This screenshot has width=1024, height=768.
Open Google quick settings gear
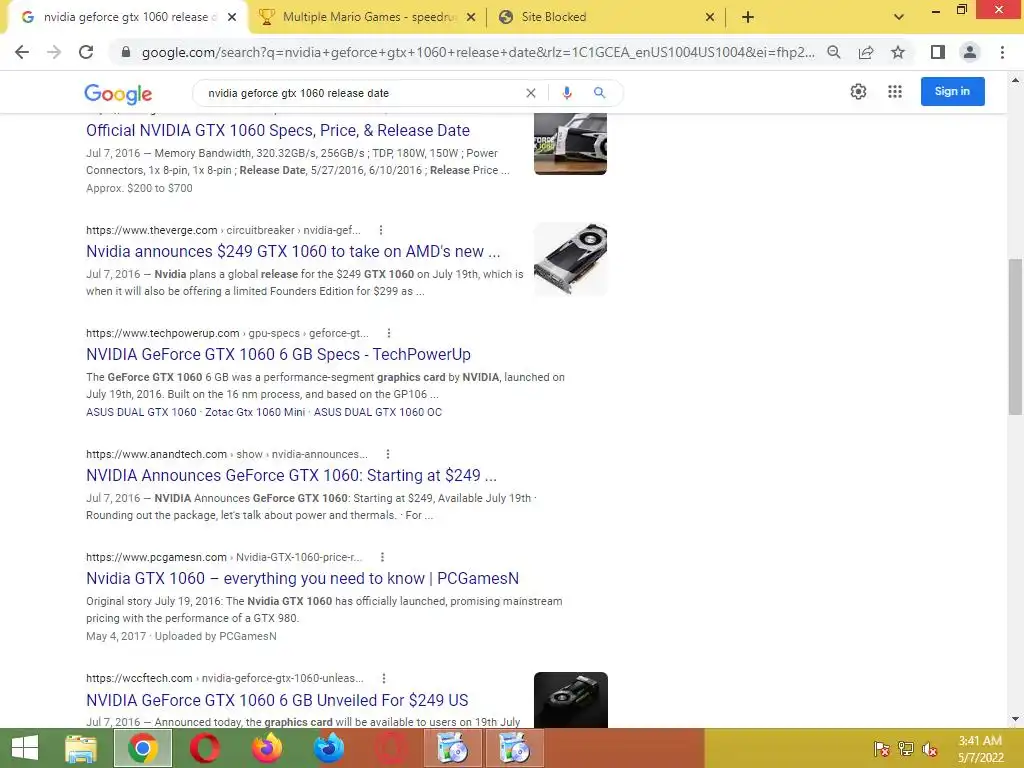pos(859,91)
